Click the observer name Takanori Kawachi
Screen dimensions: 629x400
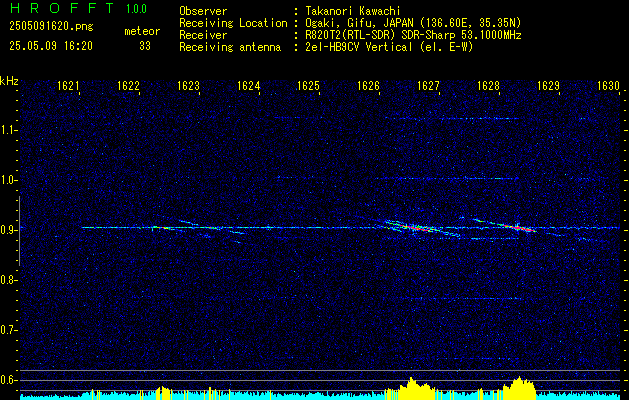click(x=353, y=11)
